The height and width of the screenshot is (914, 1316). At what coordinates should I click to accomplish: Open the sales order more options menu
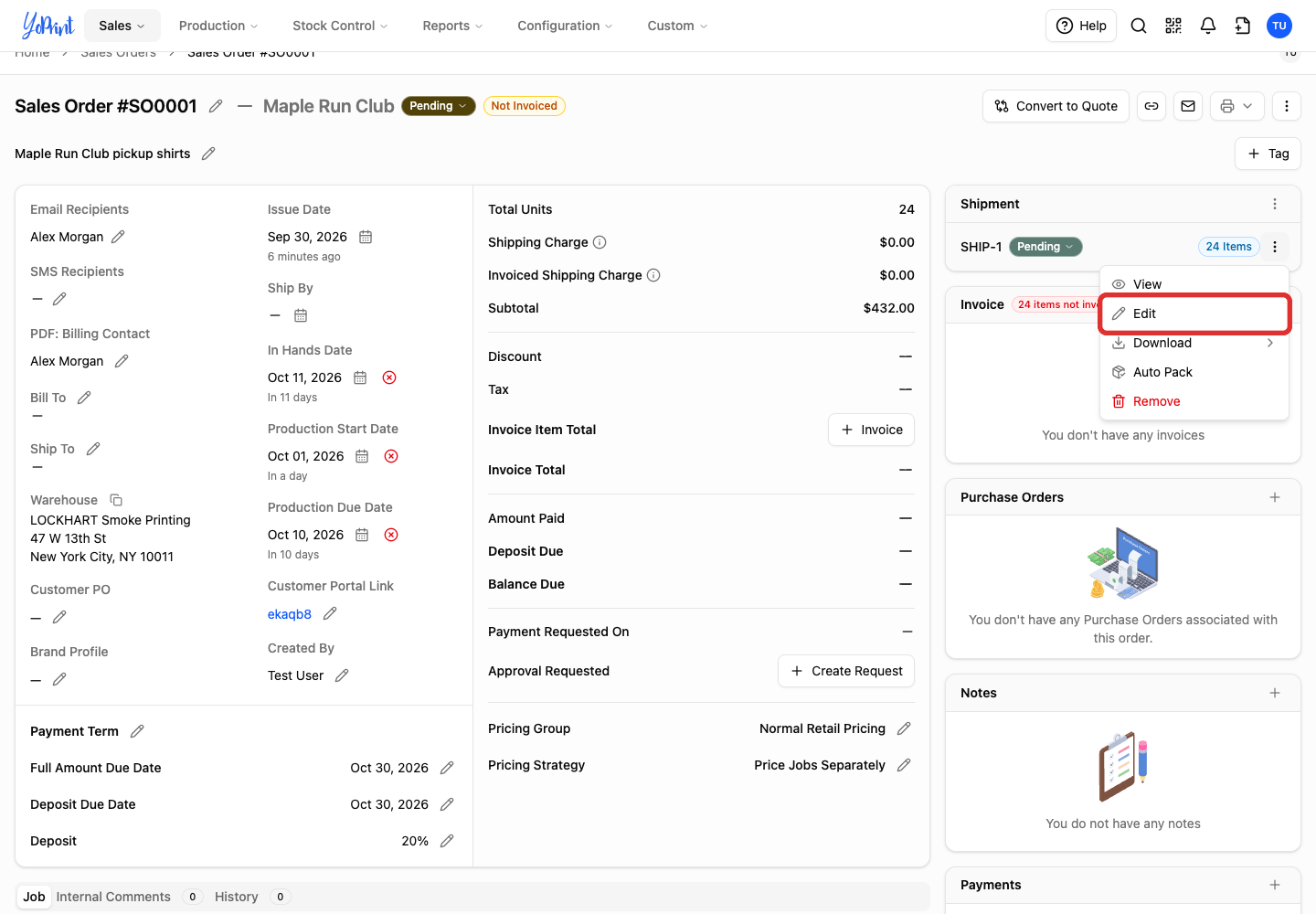tap(1287, 106)
